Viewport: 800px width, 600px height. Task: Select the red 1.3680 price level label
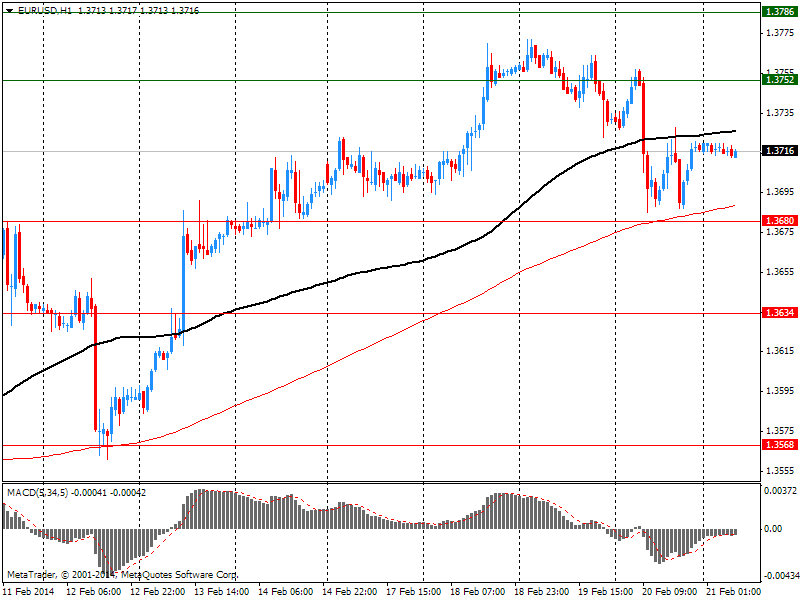click(780, 221)
